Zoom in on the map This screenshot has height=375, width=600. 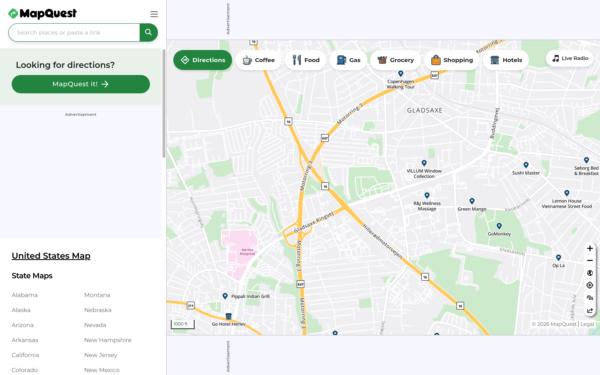point(590,248)
